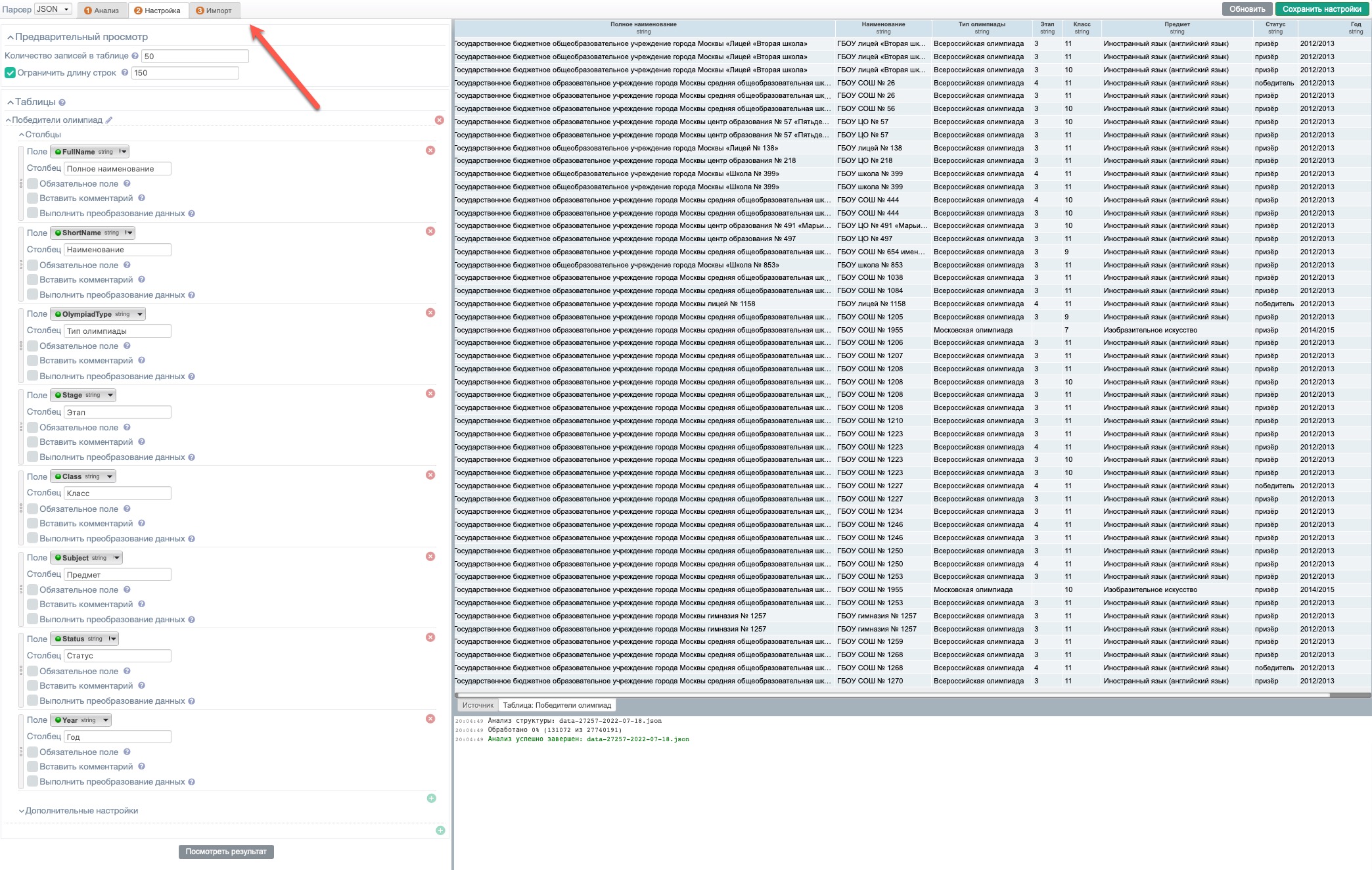Open the JSON parser dropdown
1372x870 pixels.
[x=53, y=9]
